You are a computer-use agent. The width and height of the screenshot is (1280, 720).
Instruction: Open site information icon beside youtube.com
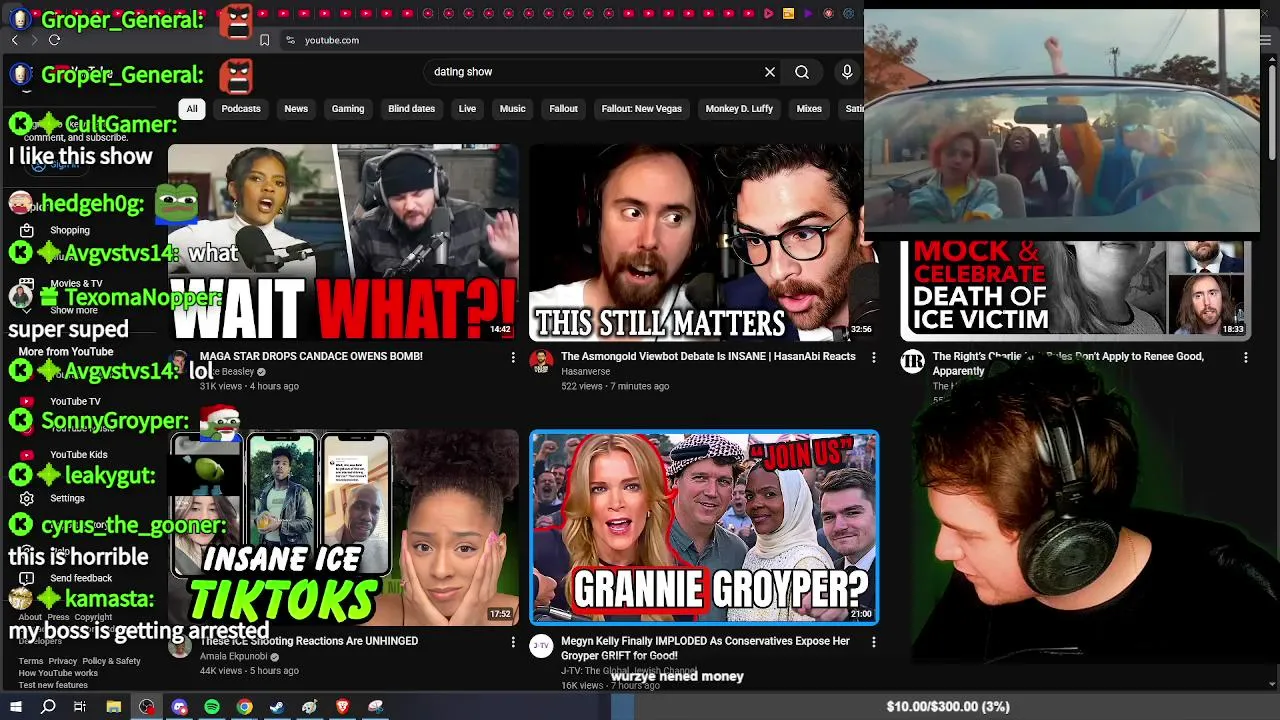tap(290, 40)
